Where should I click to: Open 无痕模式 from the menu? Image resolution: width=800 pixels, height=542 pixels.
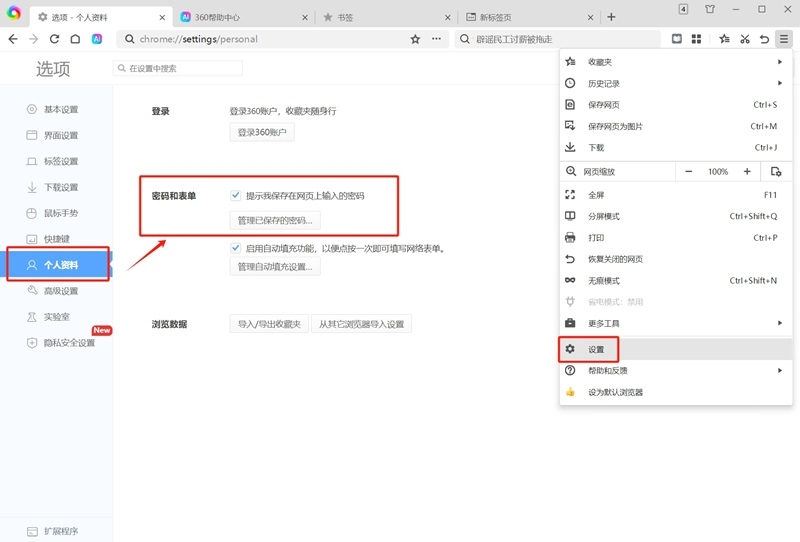coord(676,281)
